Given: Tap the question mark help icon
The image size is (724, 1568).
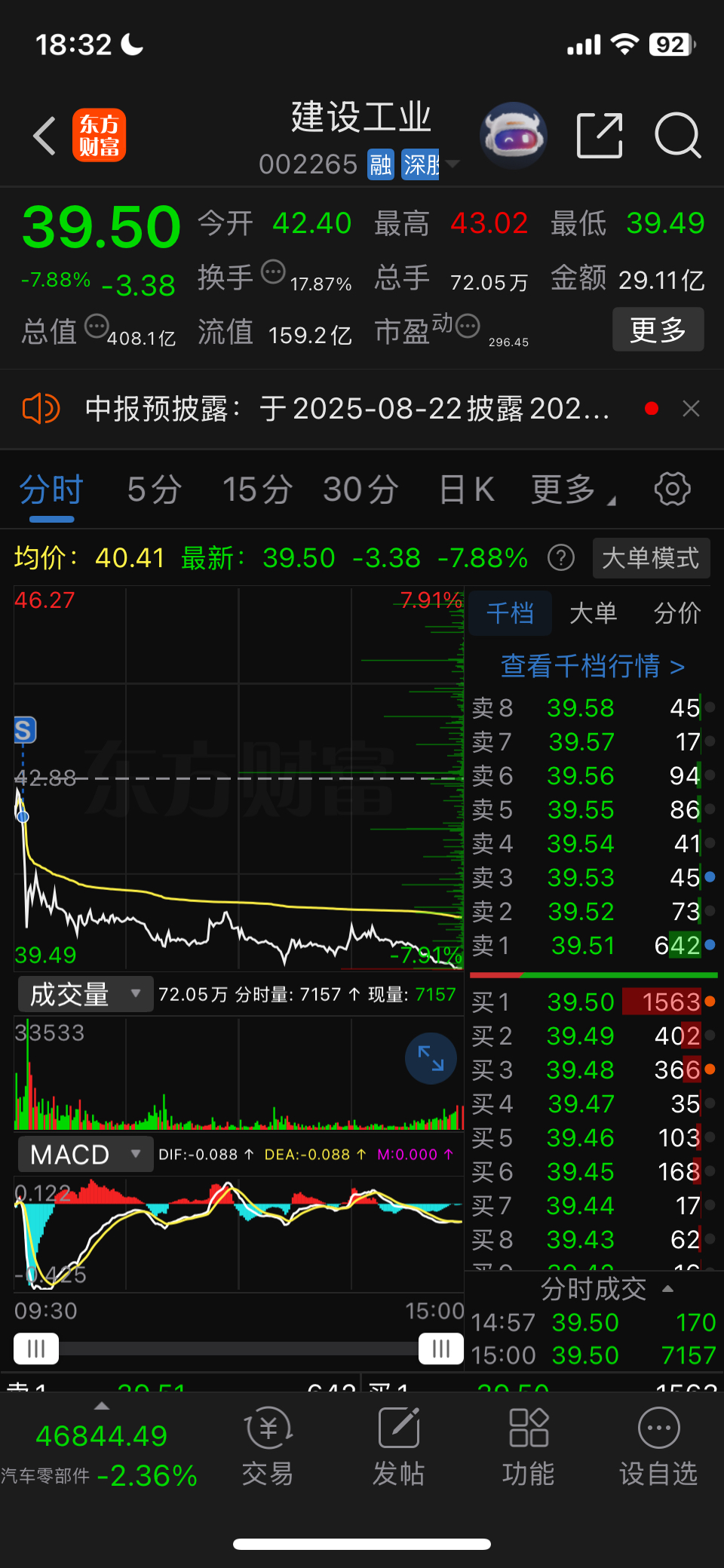Looking at the screenshot, I should pos(560,558).
